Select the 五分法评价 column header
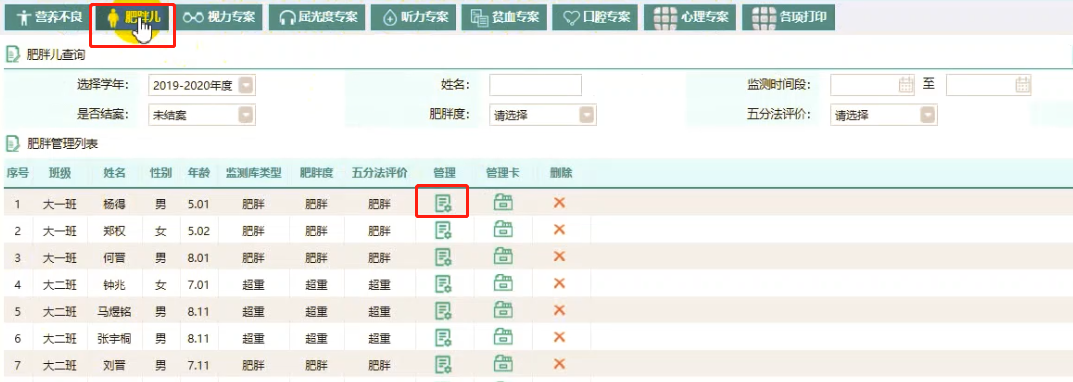1073x382 pixels. tap(380, 173)
